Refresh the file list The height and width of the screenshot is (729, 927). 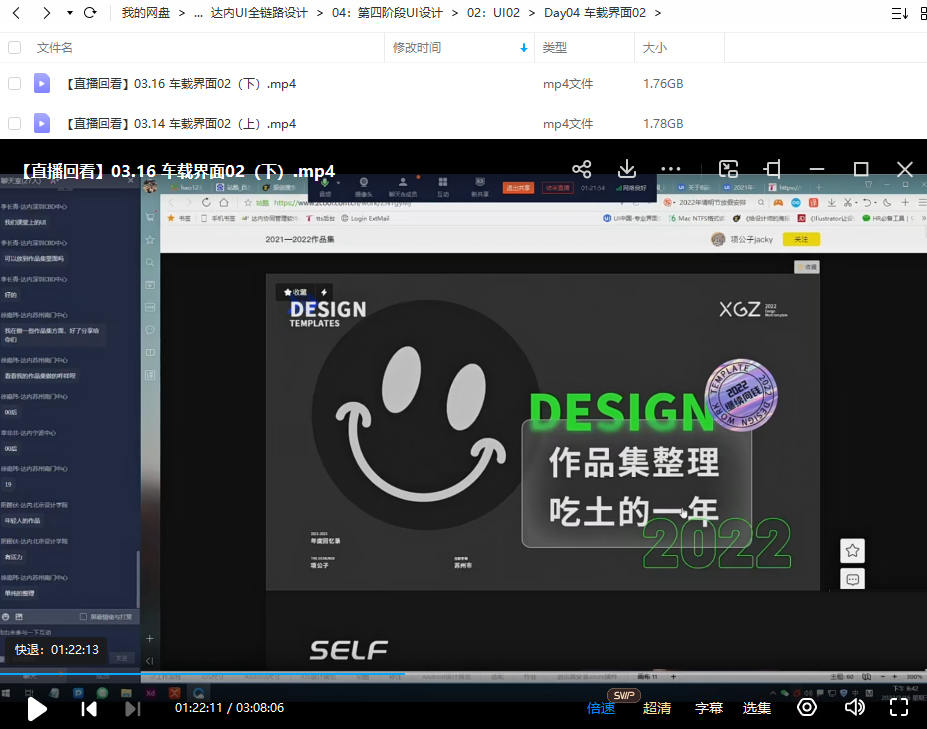tap(90, 13)
